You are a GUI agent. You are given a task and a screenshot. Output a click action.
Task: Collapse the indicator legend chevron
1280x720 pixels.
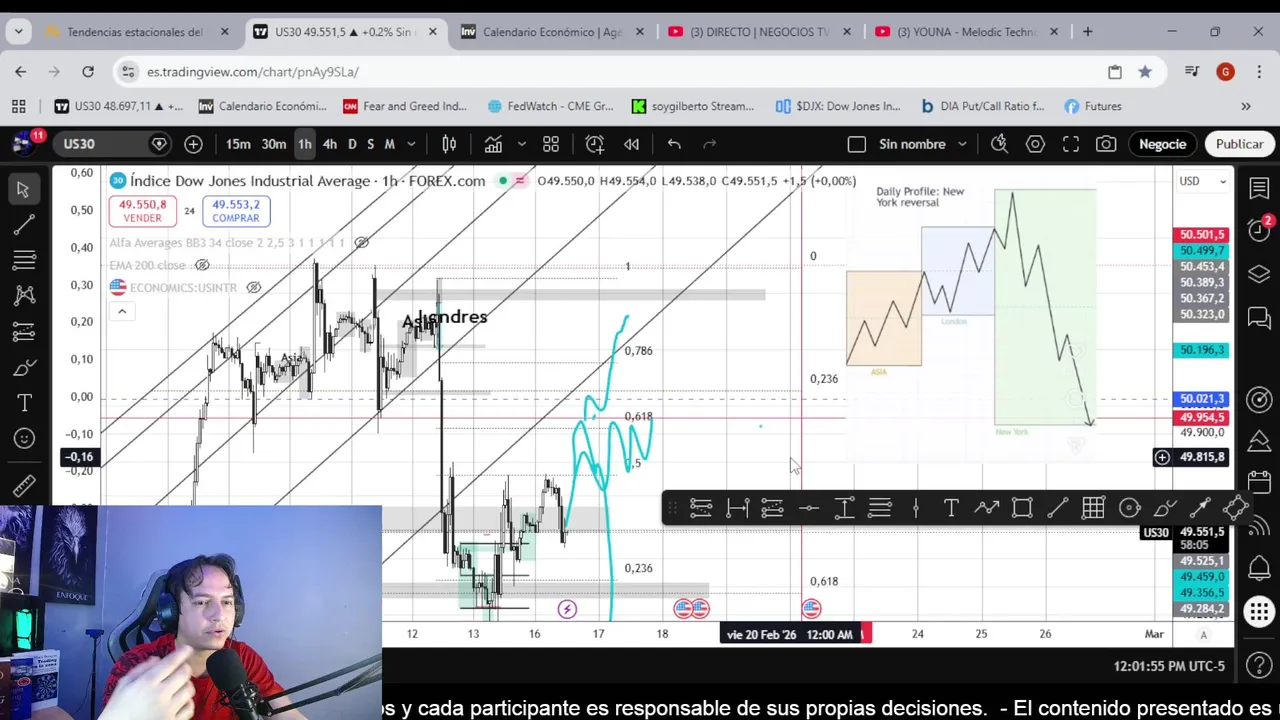pyautogui.click(x=122, y=311)
